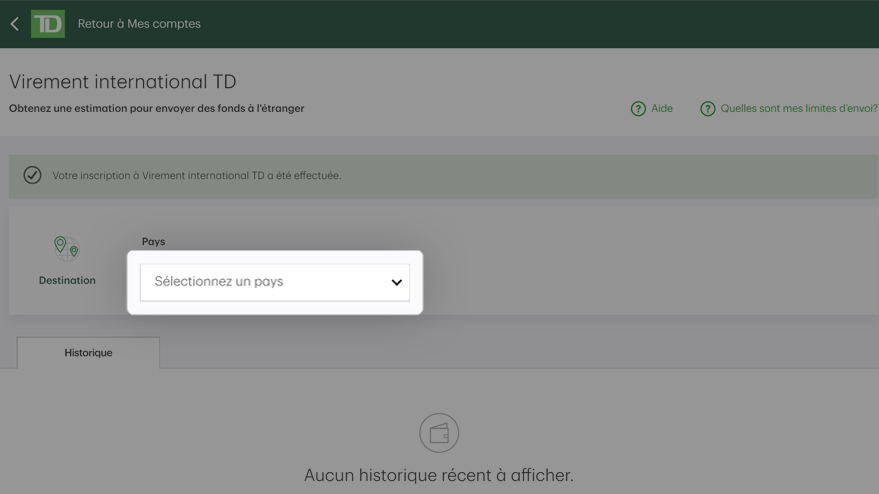Click the checkmark icon in confirmation banner
The image size is (879, 494).
tap(33, 175)
